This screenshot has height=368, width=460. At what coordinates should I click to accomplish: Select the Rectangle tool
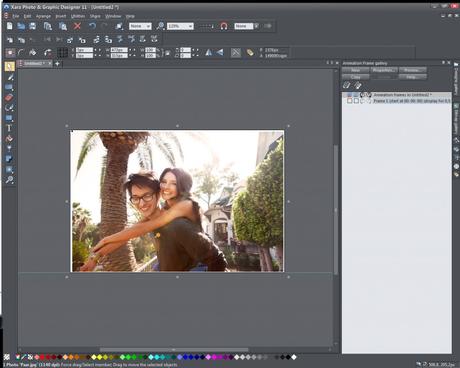tap(9, 118)
